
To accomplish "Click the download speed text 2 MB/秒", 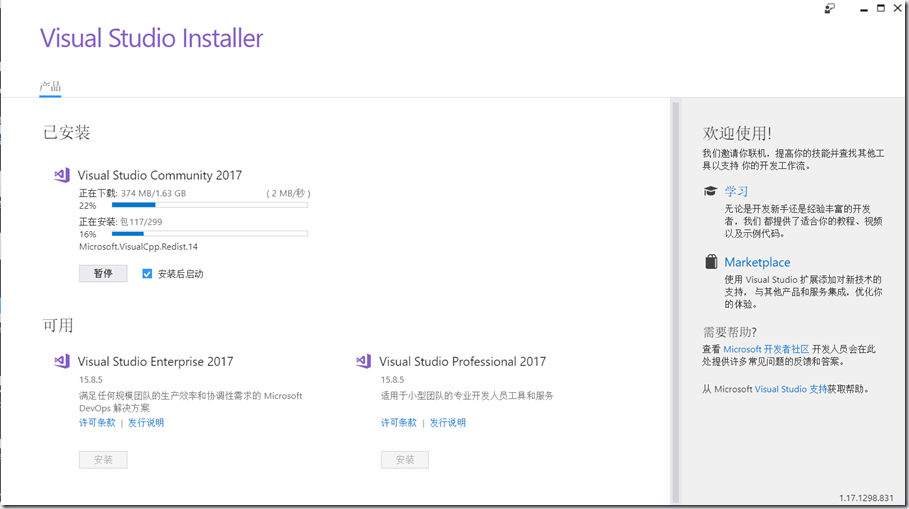I will pyautogui.click(x=288, y=193).
